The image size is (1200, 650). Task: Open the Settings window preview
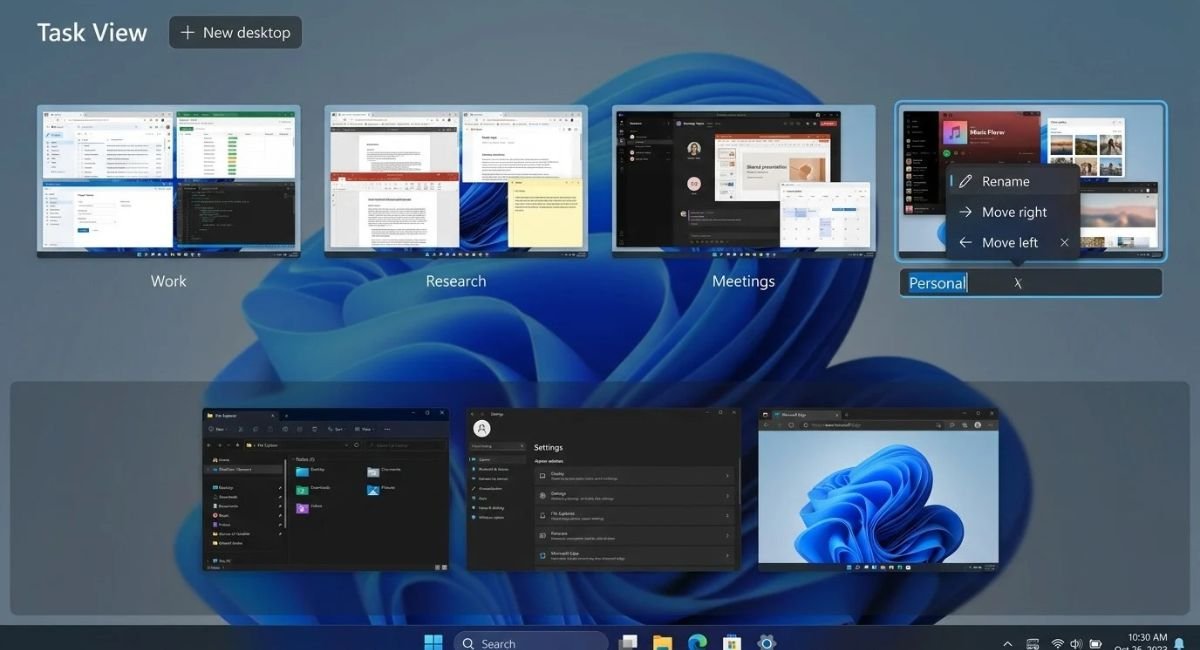(603, 489)
